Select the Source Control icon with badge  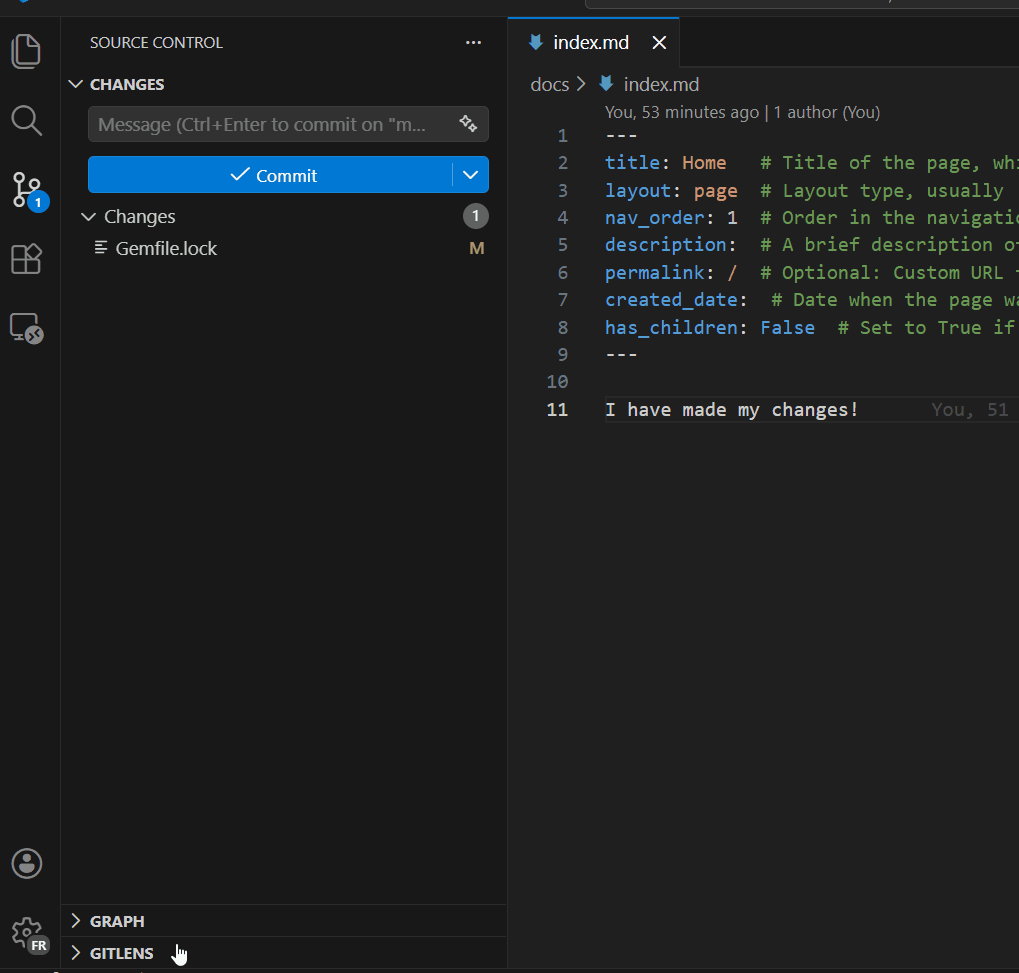27,189
